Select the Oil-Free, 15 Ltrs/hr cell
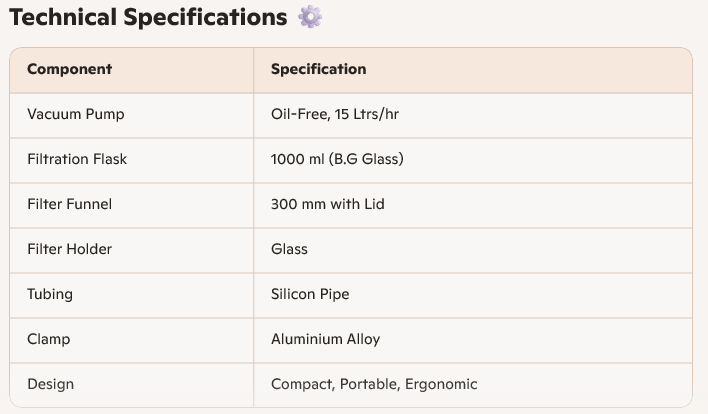This screenshot has height=414, width=708. tap(335, 114)
